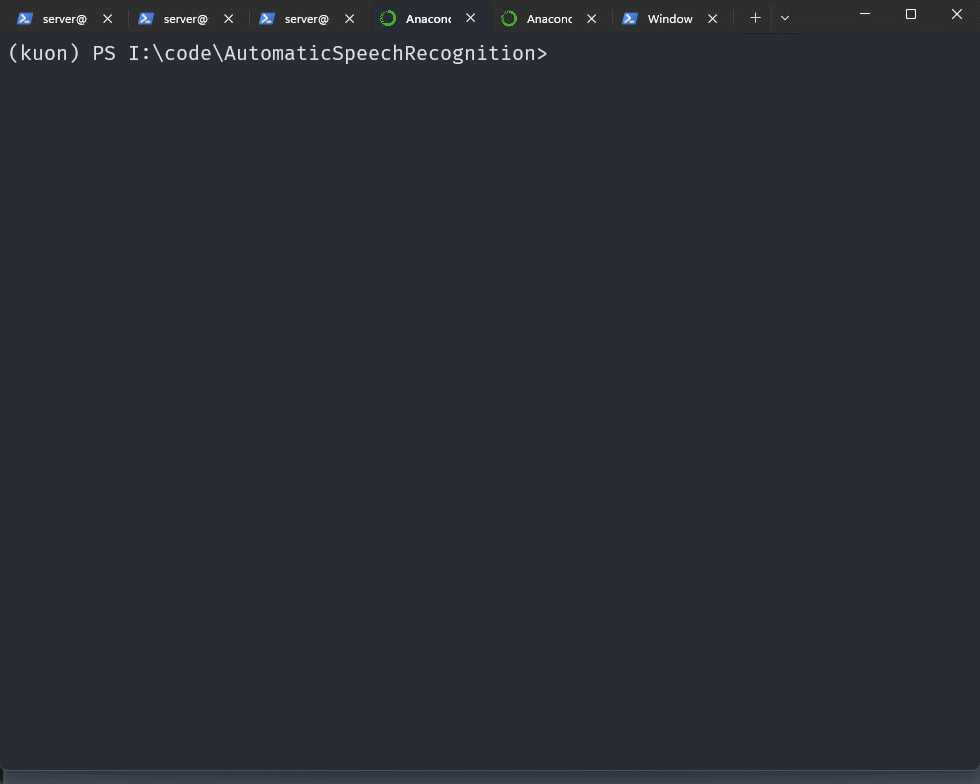Switch to the second Anaconda tab
Image resolution: width=980 pixels, height=784 pixels.
pyautogui.click(x=549, y=19)
